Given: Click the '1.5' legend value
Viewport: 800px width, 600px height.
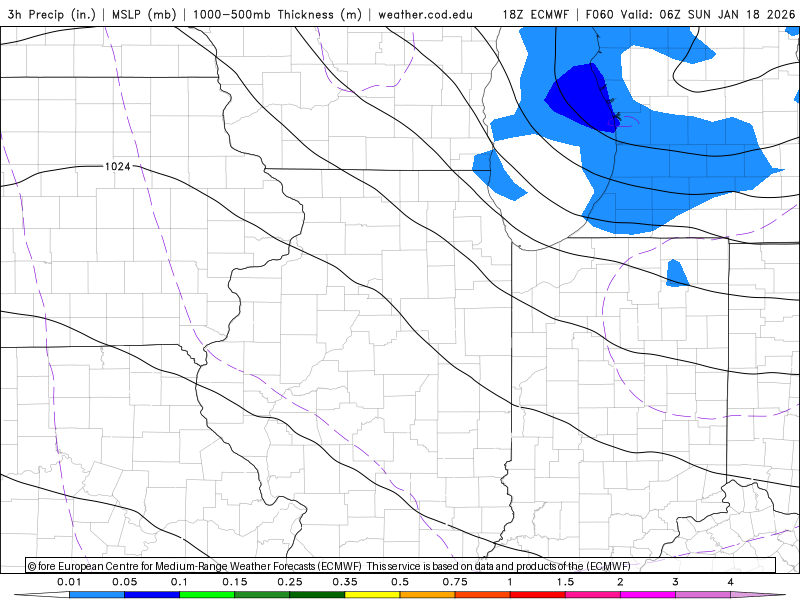Looking at the screenshot, I should [x=565, y=582].
